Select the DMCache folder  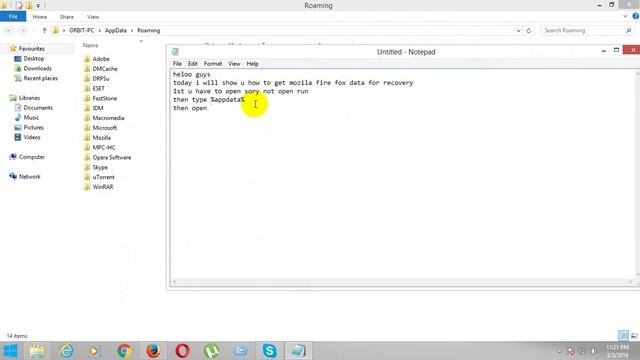coord(105,69)
